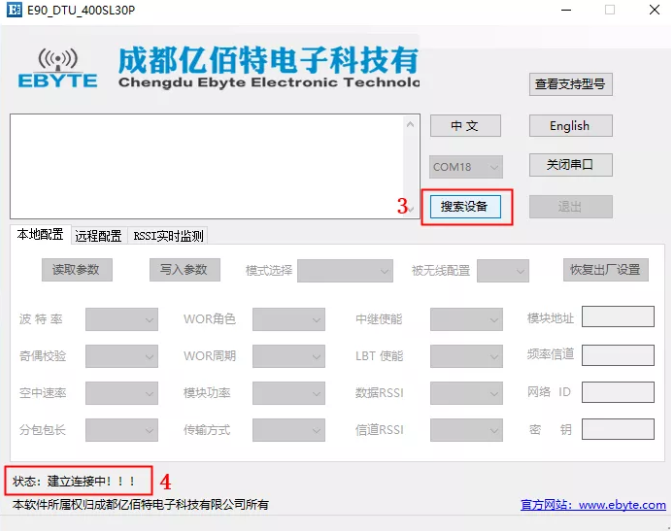Click the 恢复出厂设置 button
671x531 pixels.
(606, 270)
